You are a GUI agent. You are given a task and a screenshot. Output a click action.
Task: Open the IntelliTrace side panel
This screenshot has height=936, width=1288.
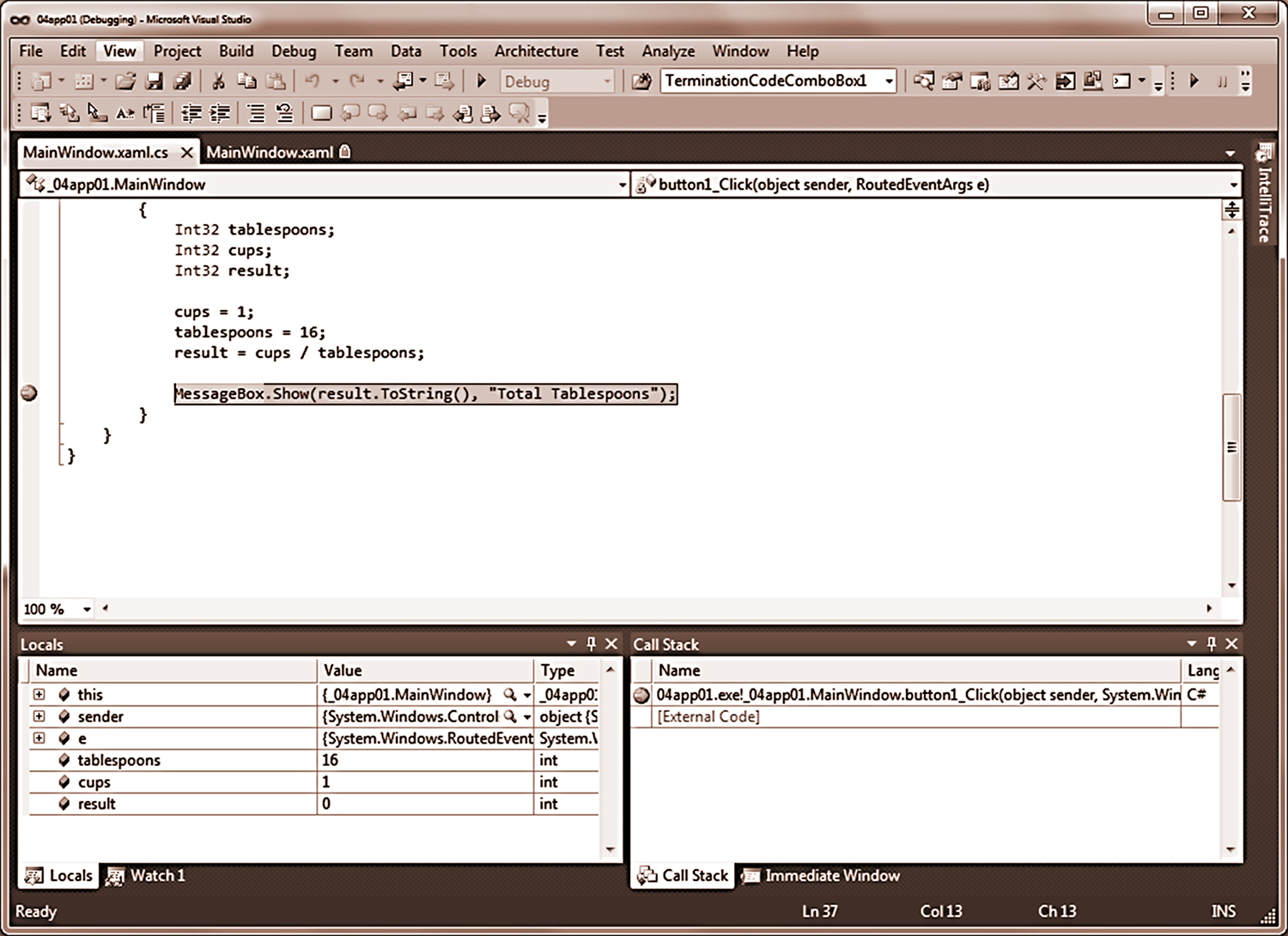pyautogui.click(x=1264, y=195)
